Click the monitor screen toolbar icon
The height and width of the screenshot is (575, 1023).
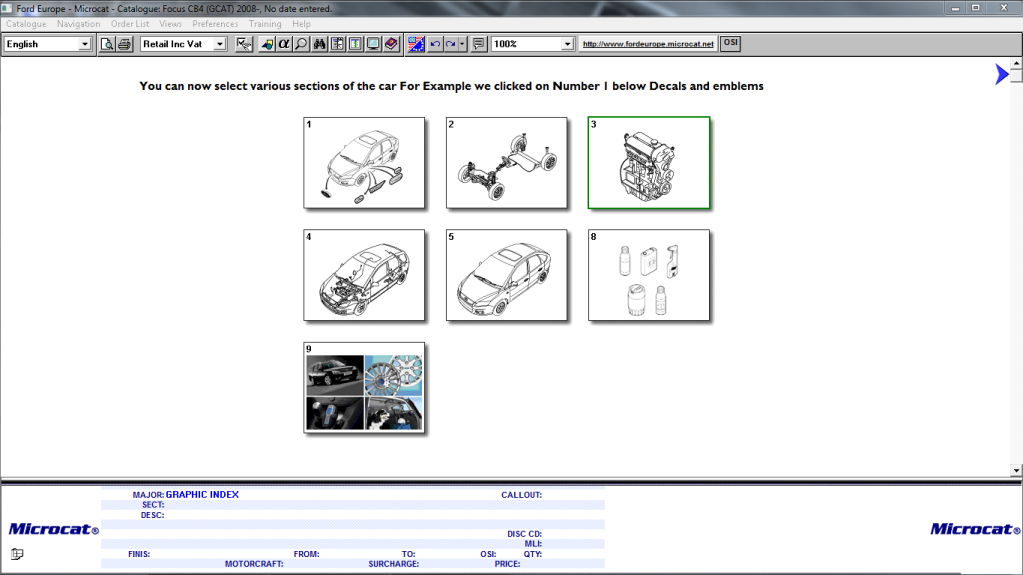373,44
